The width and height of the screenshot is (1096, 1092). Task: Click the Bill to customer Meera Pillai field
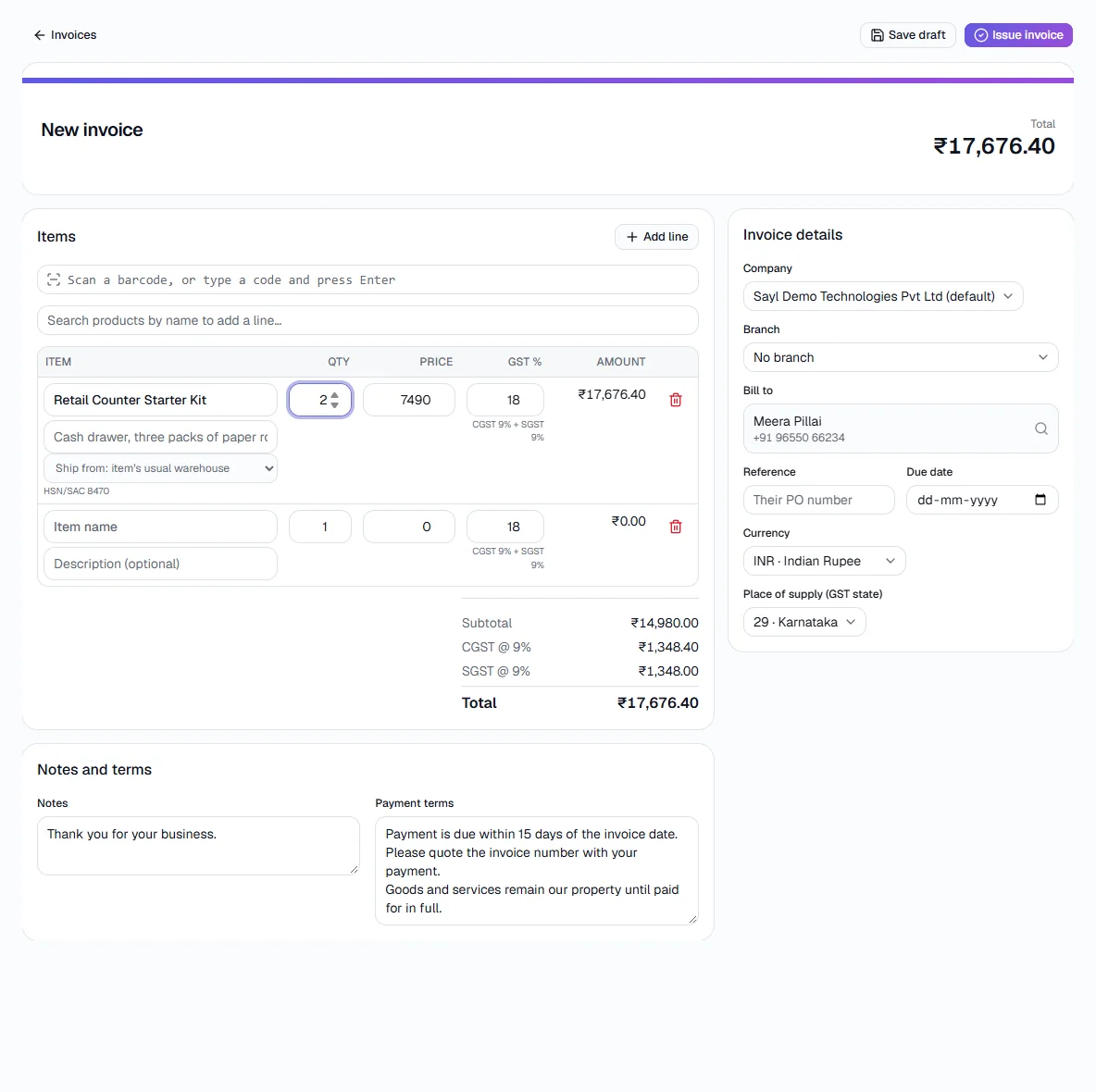pyautogui.click(x=901, y=428)
